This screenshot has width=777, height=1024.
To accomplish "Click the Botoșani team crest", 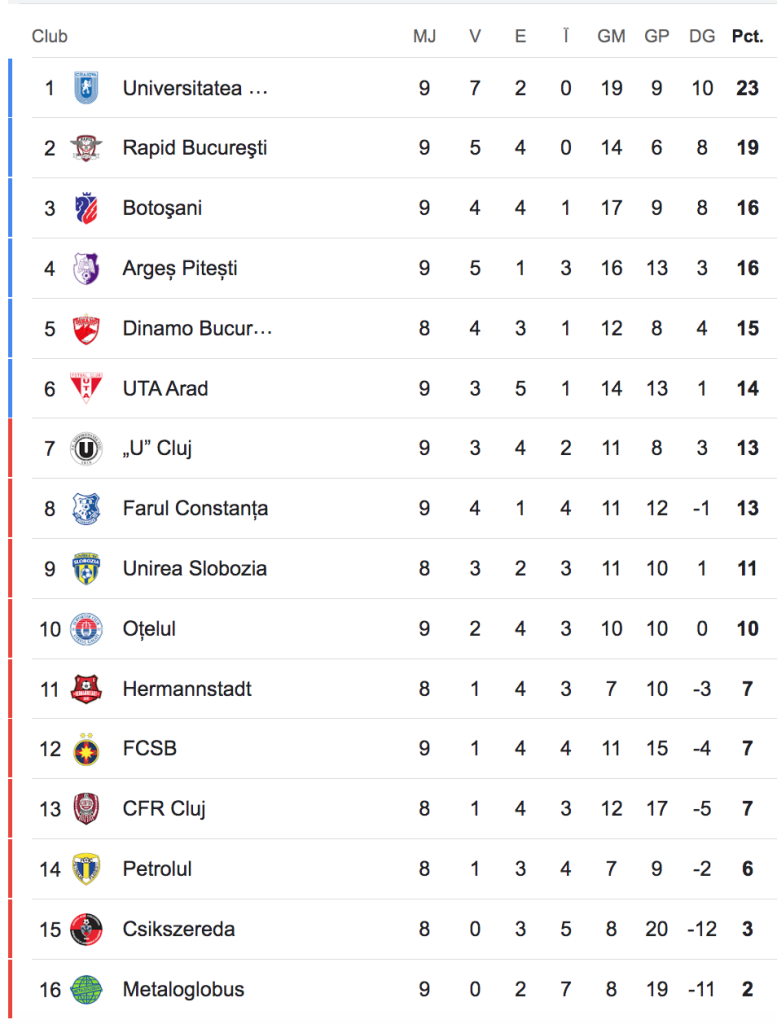I will (x=86, y=208).
